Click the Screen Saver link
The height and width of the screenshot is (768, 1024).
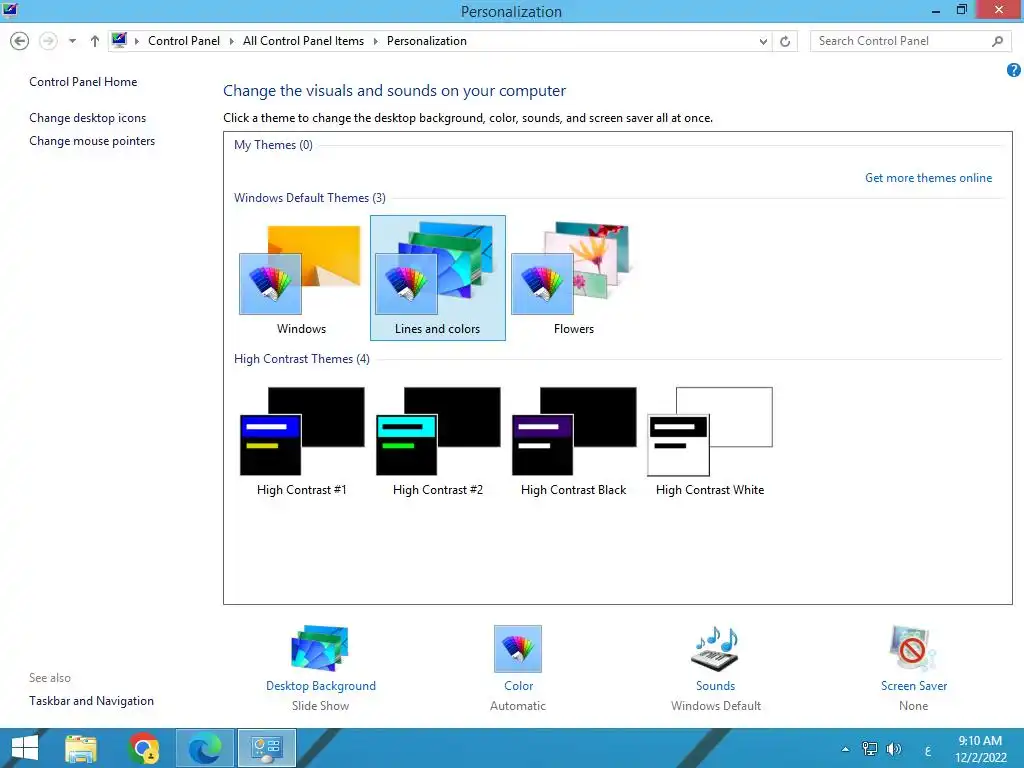(914, 686)
